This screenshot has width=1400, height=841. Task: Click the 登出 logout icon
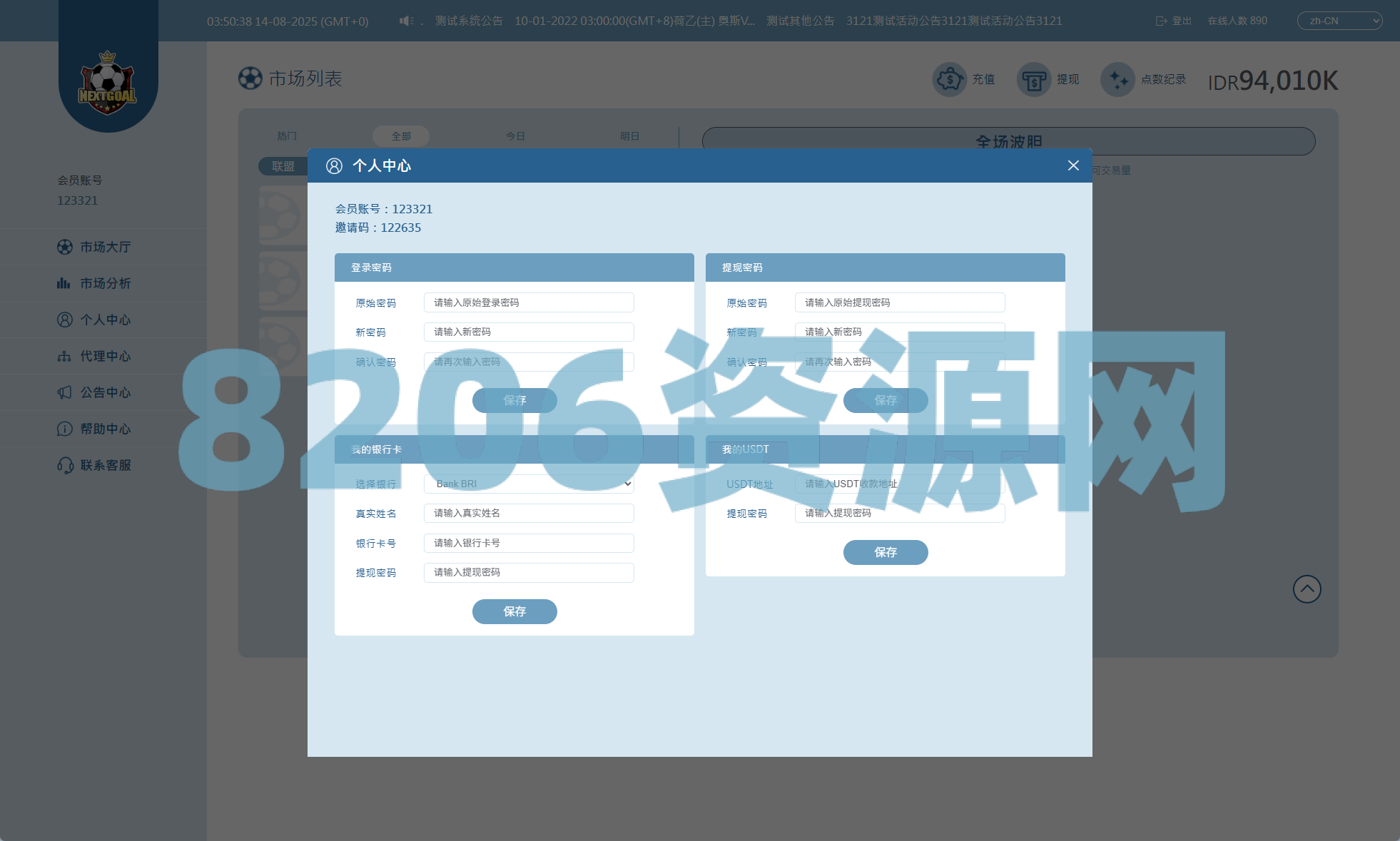(x=1161, y=21)
